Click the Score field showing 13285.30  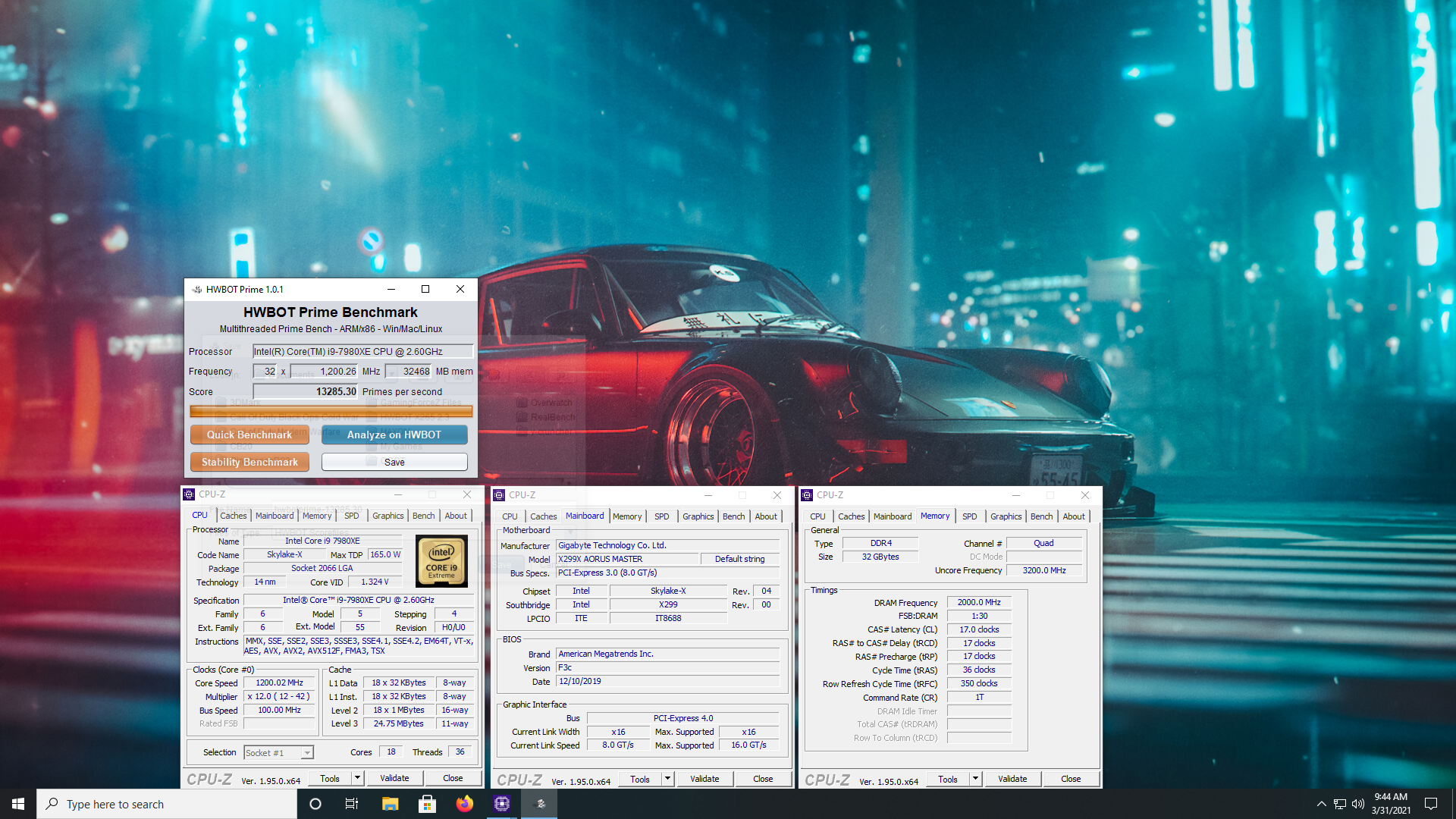click(x=306, y=391)
